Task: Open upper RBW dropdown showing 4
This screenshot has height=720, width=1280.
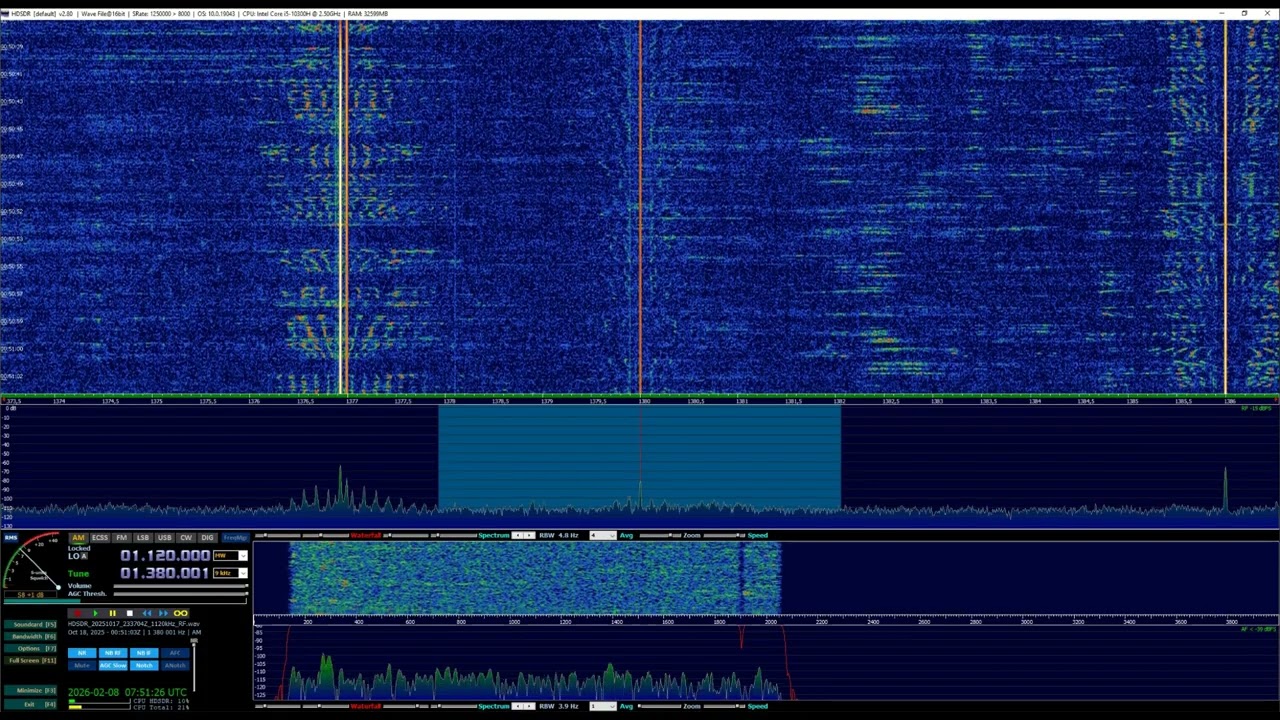Action: [x=603, y=535]
